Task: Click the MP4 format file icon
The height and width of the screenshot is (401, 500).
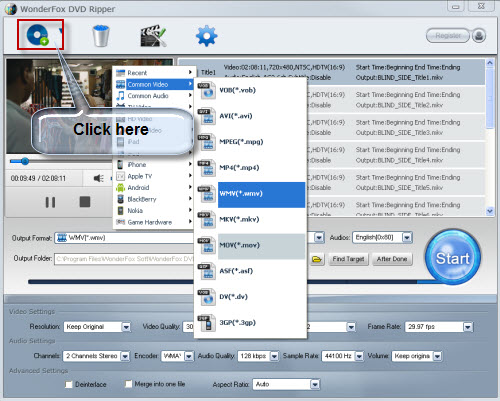Action: (x=207, y=168)
